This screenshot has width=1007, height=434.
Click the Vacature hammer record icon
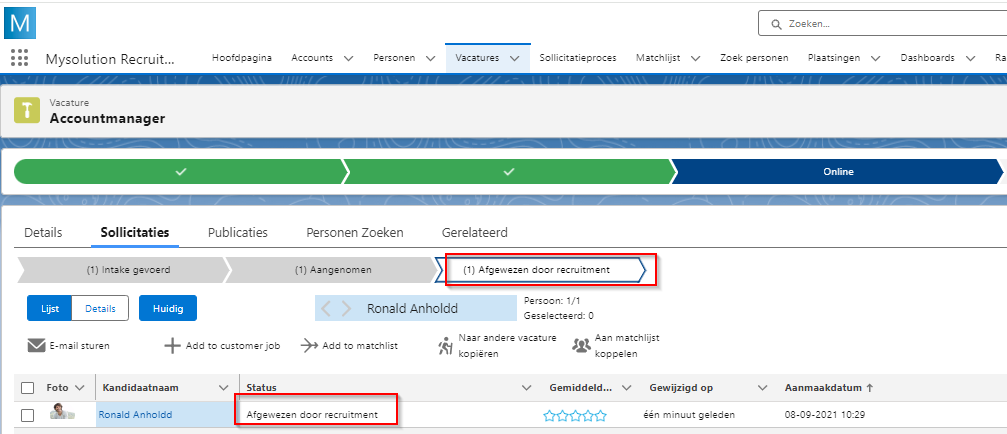point(28,110)
